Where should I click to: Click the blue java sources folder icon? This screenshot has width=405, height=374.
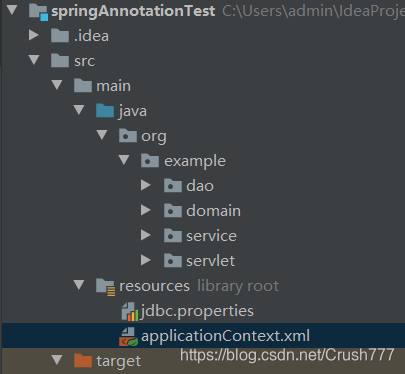tap(105, 110)
